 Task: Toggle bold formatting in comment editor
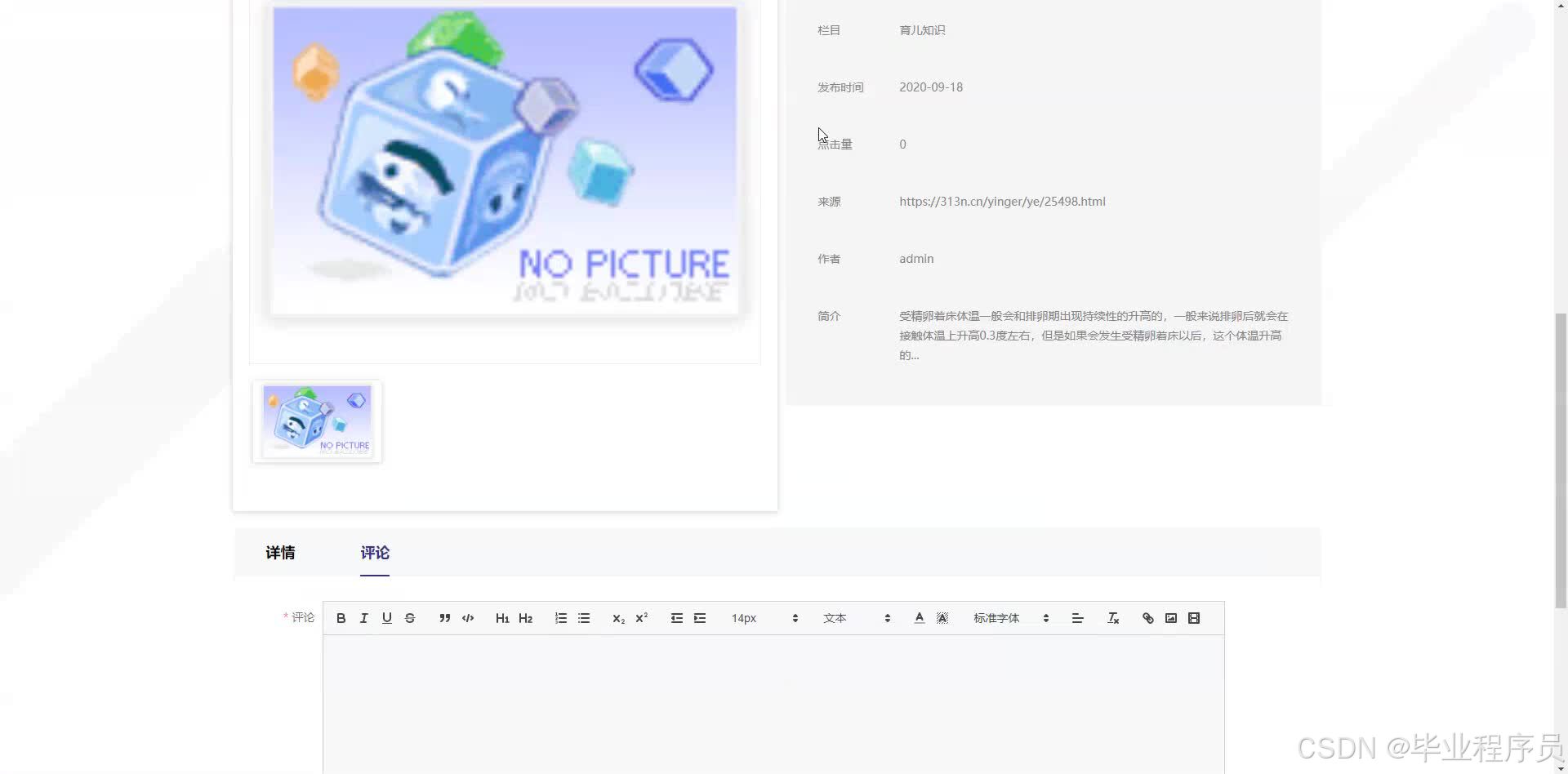click(x=341, y=618)
